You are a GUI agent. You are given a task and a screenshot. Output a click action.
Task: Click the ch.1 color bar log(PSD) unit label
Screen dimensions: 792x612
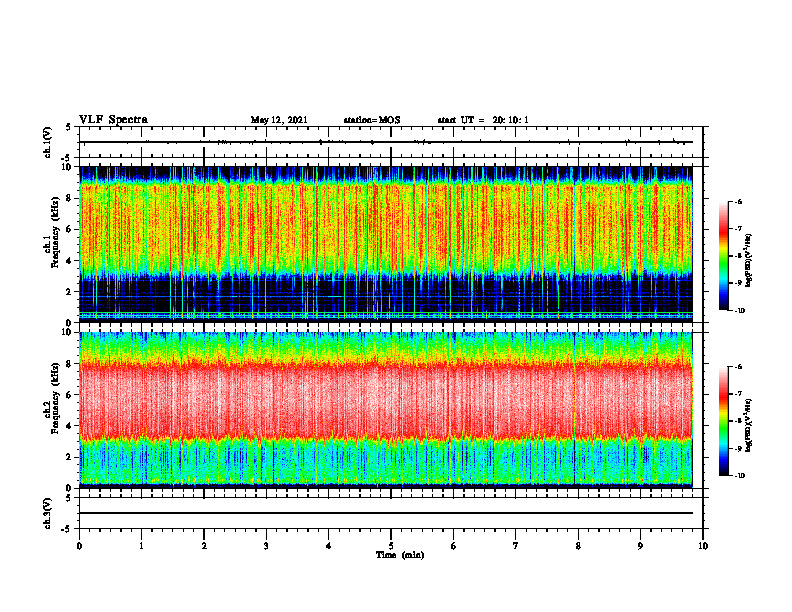point(749,260)
